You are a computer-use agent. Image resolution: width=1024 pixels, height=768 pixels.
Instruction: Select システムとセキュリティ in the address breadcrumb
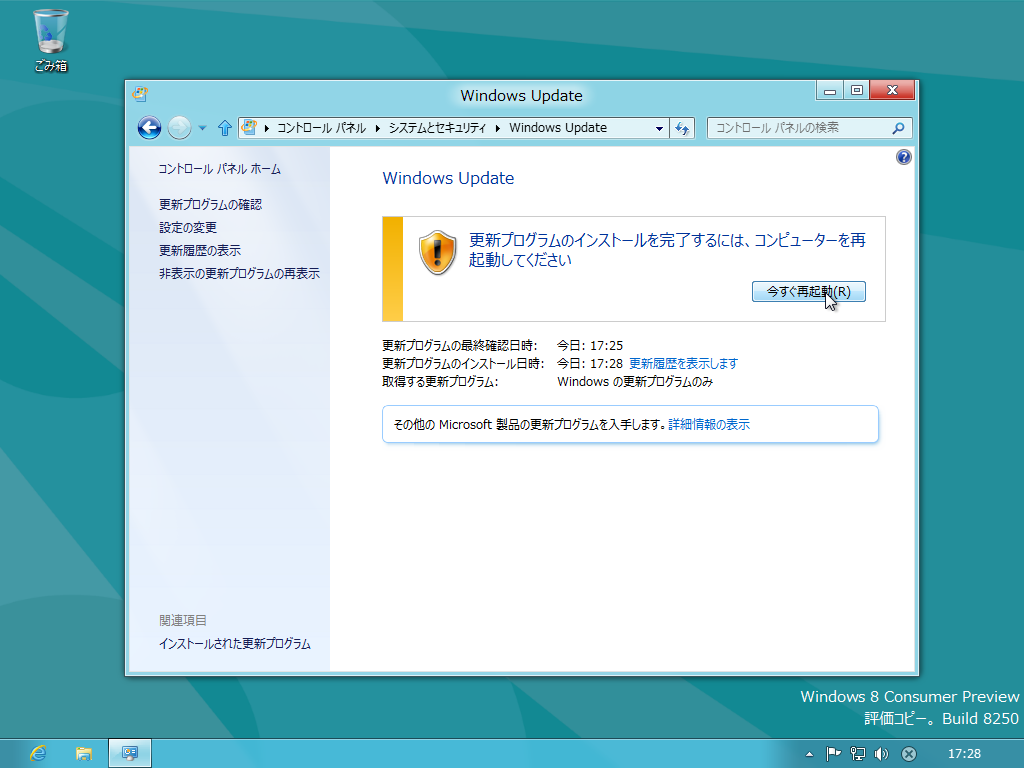(x=438, y=128)
